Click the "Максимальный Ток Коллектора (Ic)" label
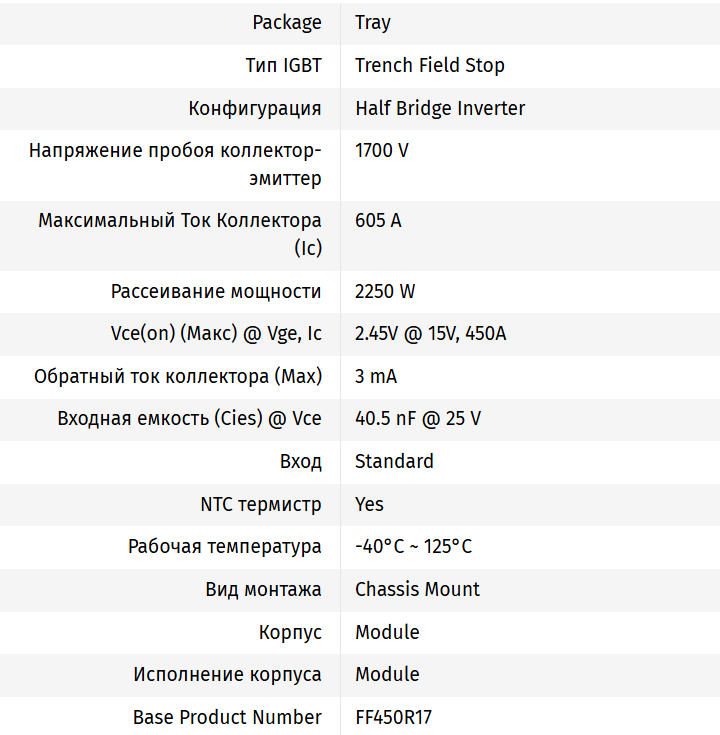Screen dimensions: 720x735 [180, 234]
